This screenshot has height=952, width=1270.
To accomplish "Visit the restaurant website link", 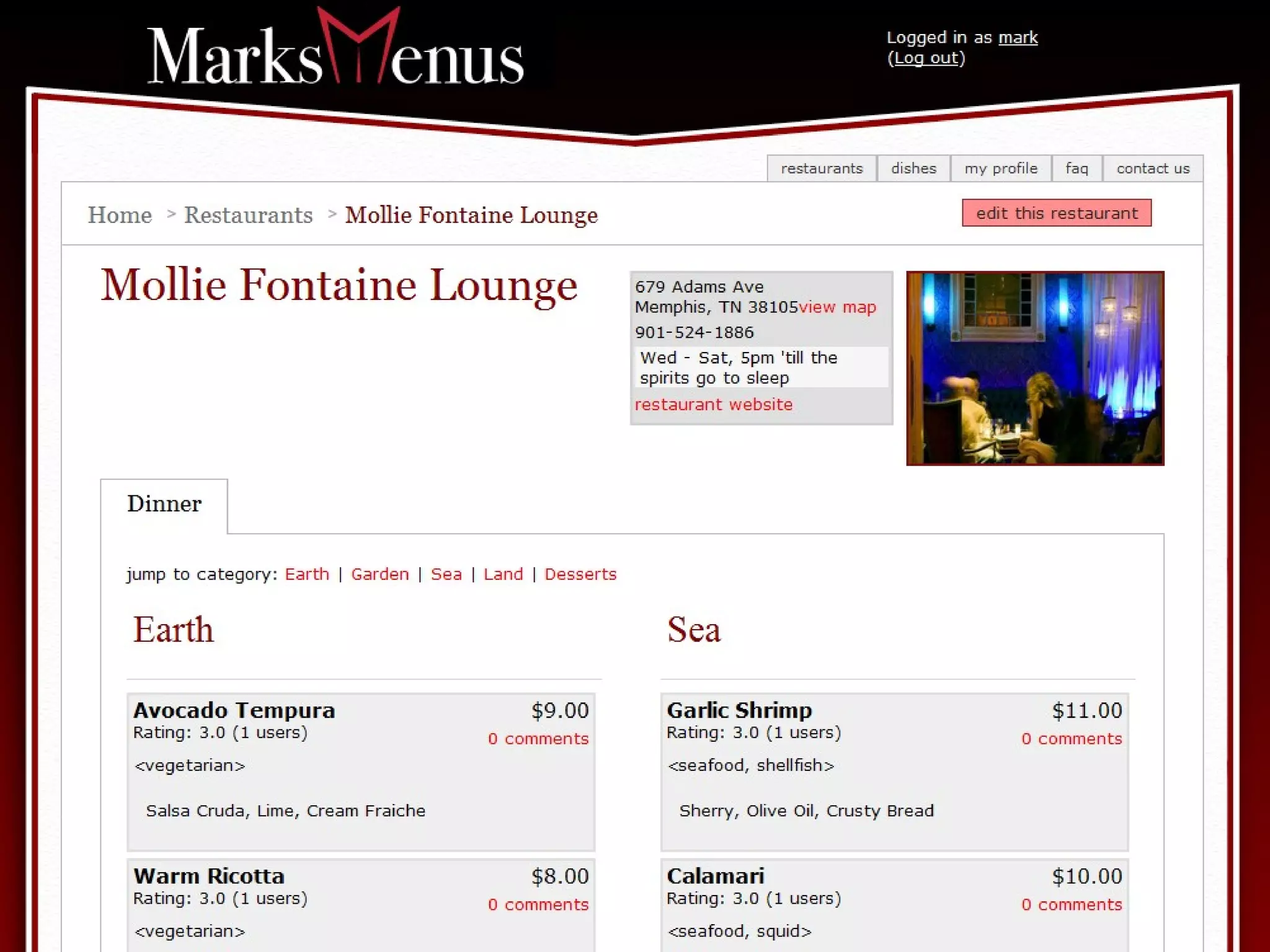I will point(713,404).
